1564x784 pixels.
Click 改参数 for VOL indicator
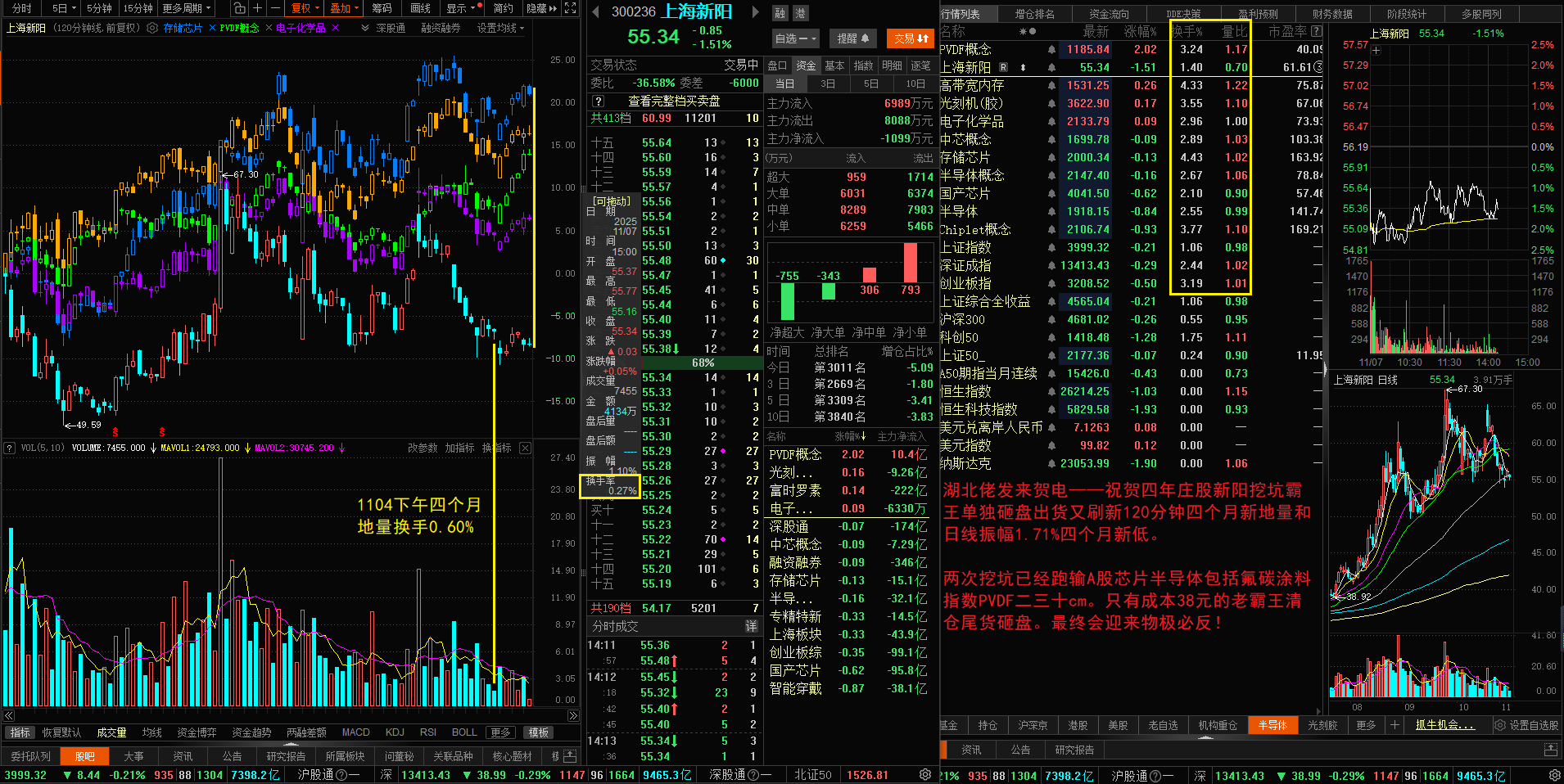[x=423, y=448]
